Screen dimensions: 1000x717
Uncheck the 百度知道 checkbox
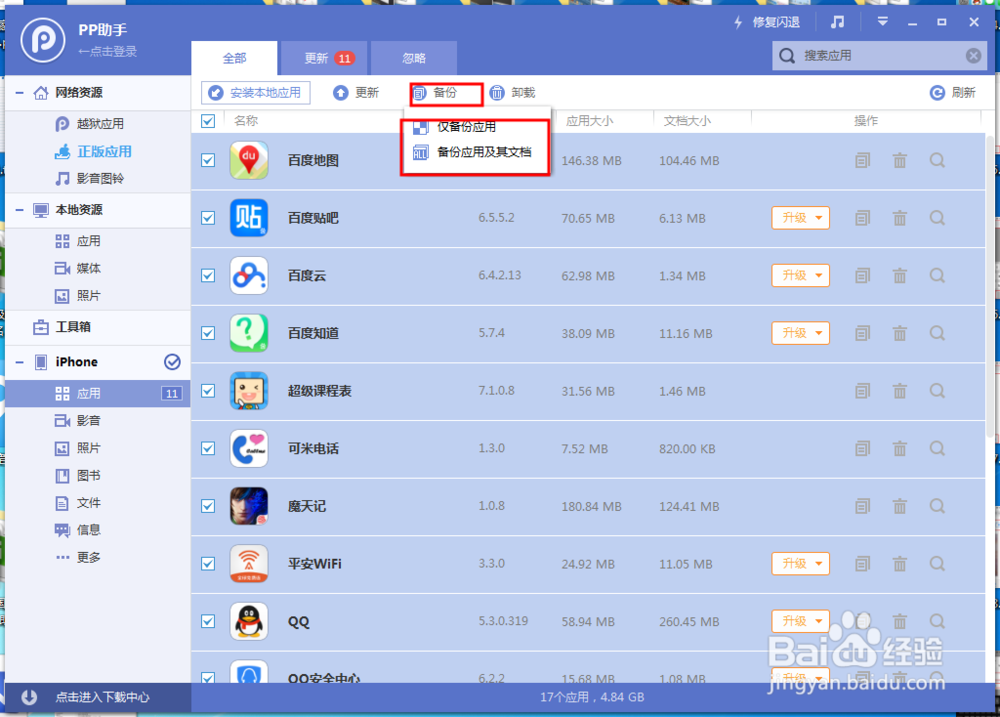pos(208,333)
